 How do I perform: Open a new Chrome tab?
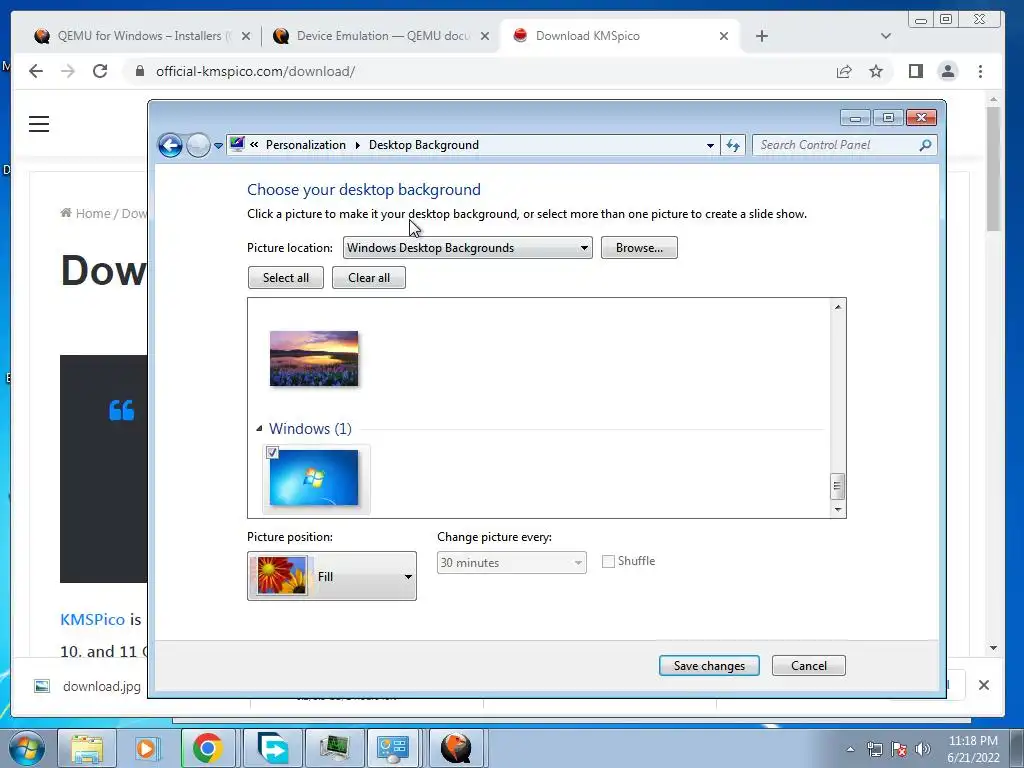point(761,36)
